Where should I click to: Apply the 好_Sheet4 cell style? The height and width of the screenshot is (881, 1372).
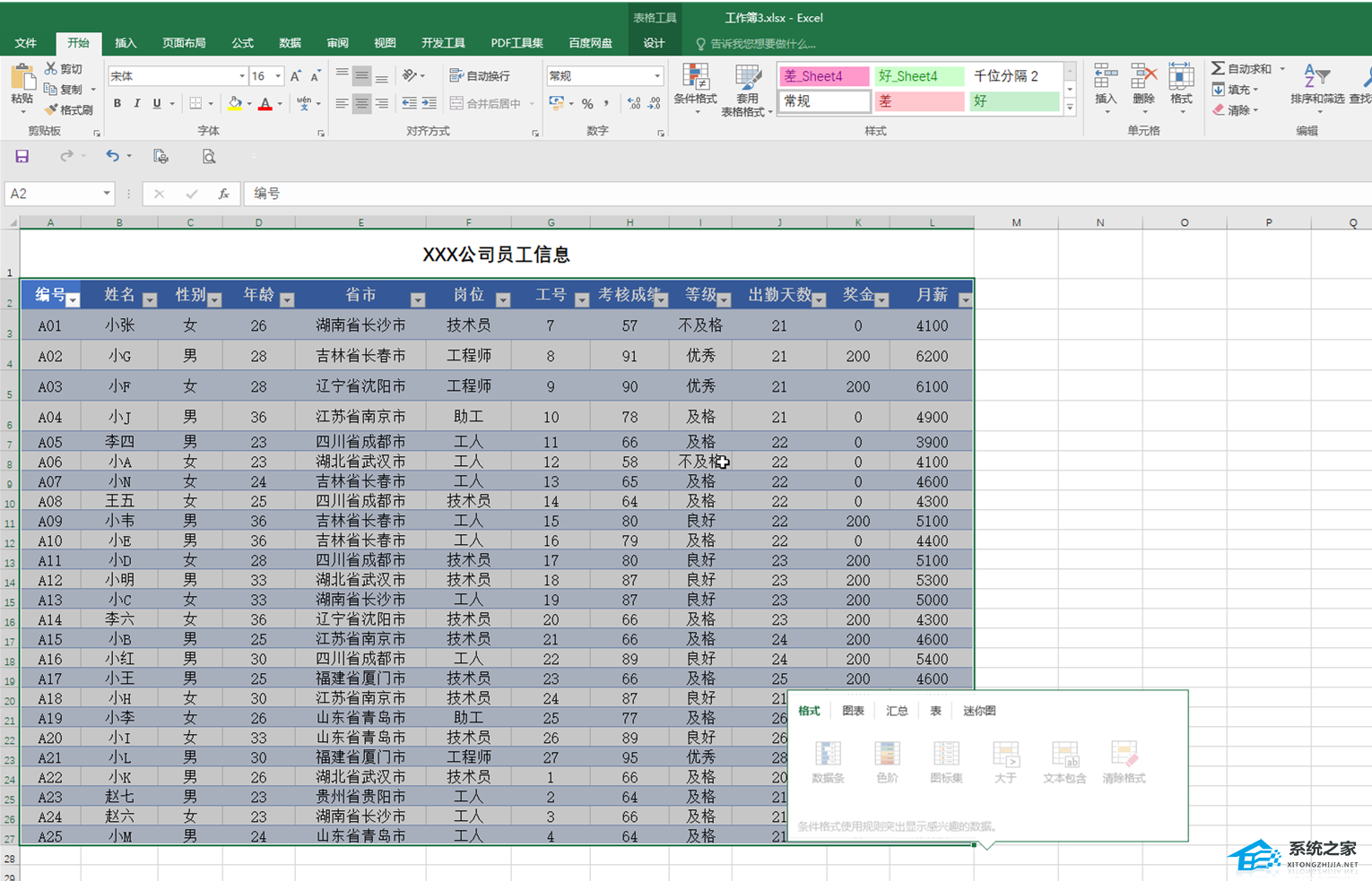pyautogui.click(x=918, y=76)
